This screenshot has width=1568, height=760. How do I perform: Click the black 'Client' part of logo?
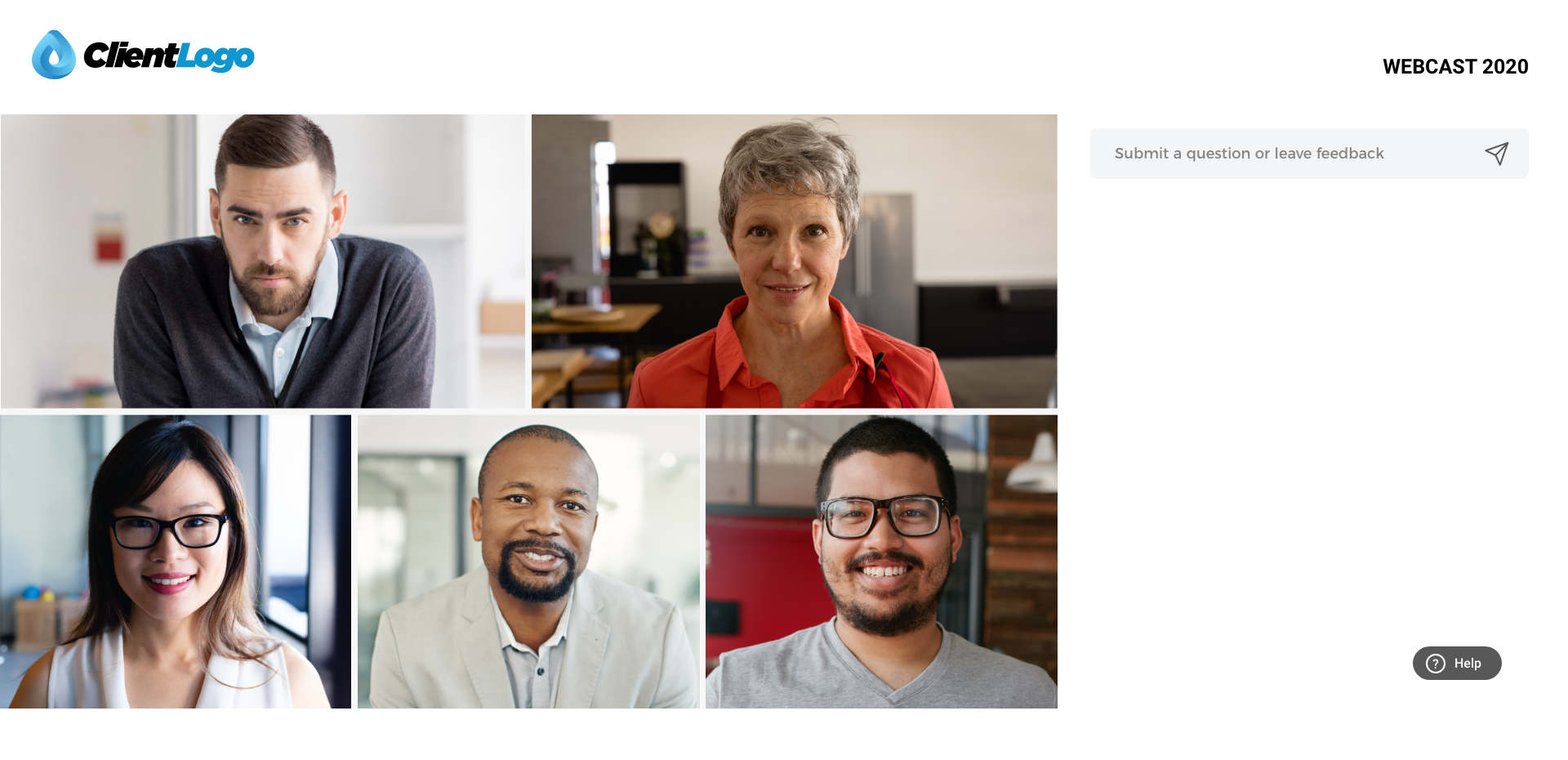click(x=131, y=55)
